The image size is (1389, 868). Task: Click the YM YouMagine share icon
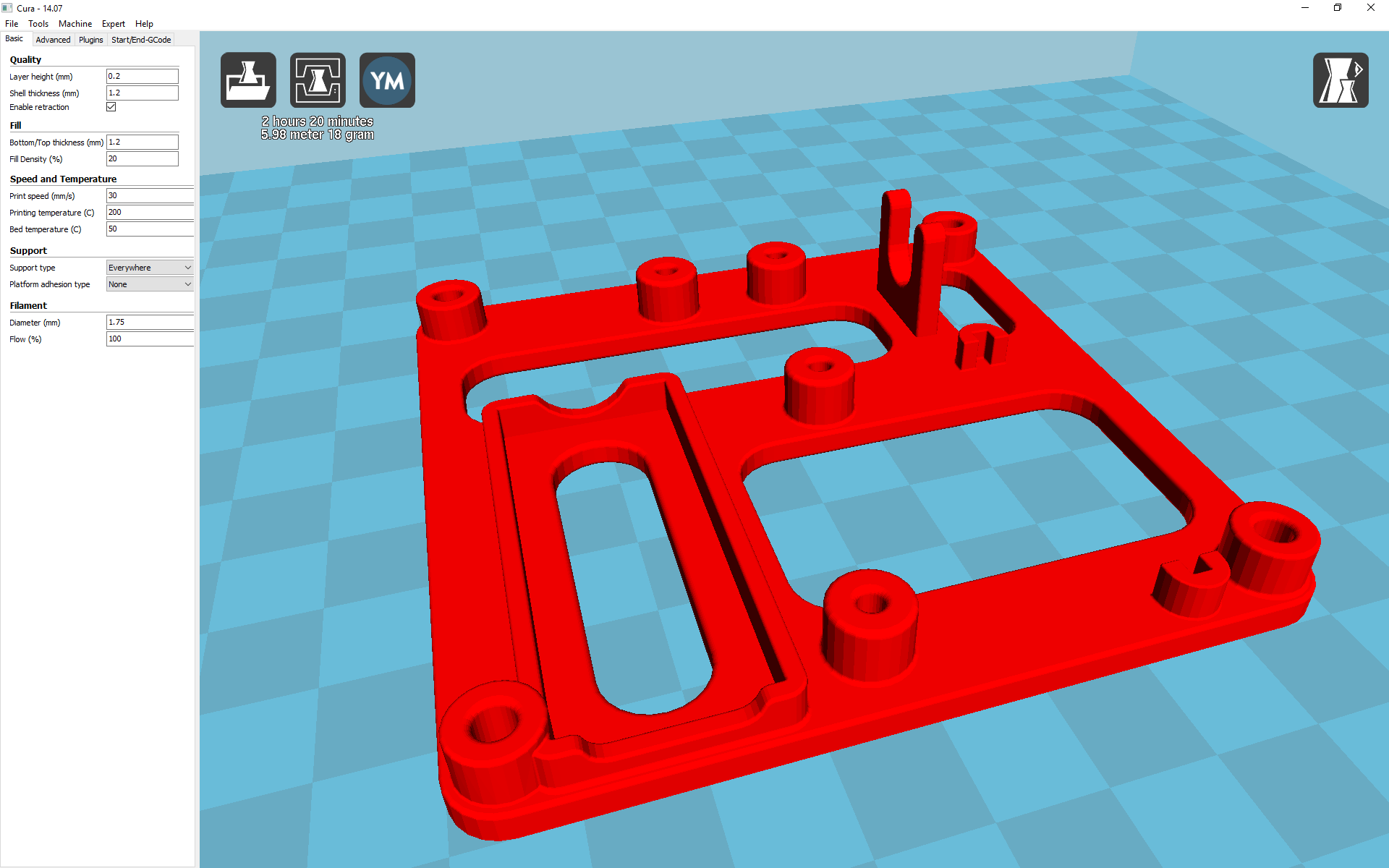point(387,80)
